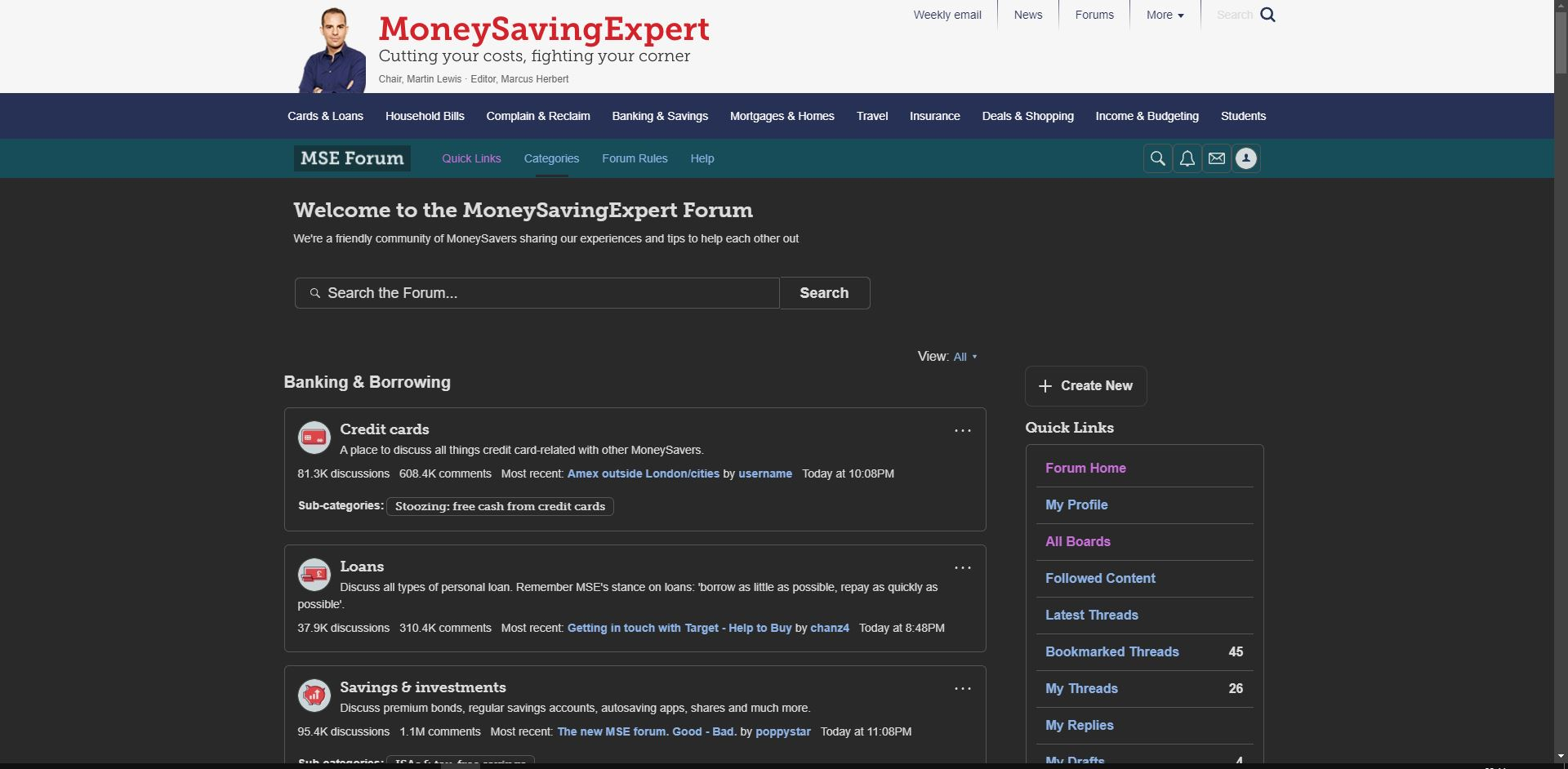This screenshot has height=769, width=1568.
Task: Click '310.4K comments' count text
Action: pyautogui.click(x=445, y=628)
